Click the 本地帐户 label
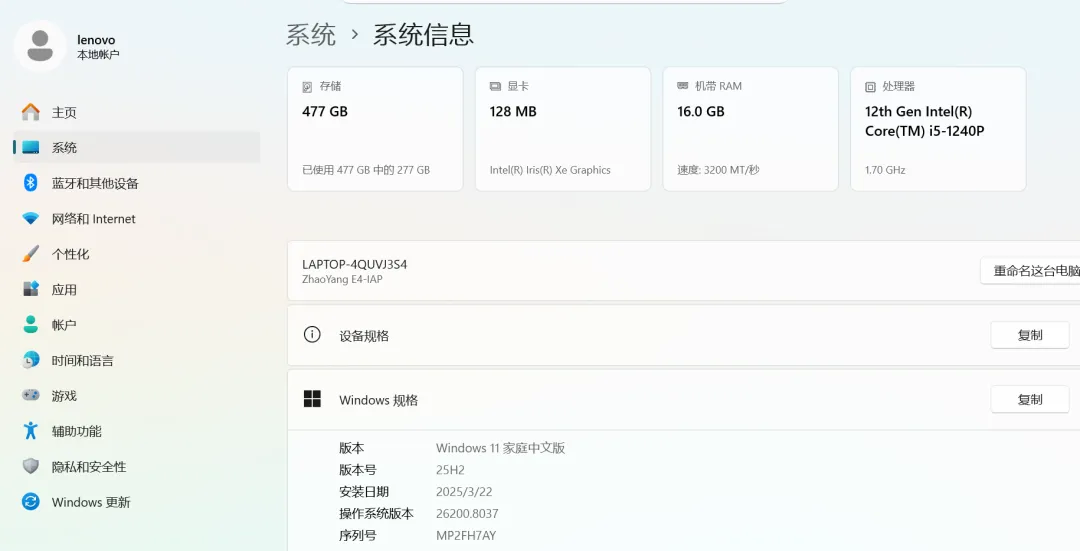 pos(98,54)
